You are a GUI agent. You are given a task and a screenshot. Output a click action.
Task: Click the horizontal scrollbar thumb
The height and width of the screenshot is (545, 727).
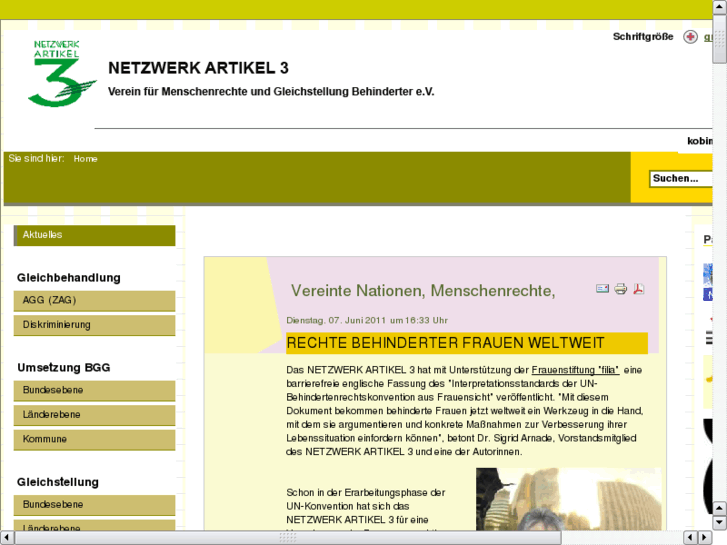pyautogui.click(x=287, y=537)
